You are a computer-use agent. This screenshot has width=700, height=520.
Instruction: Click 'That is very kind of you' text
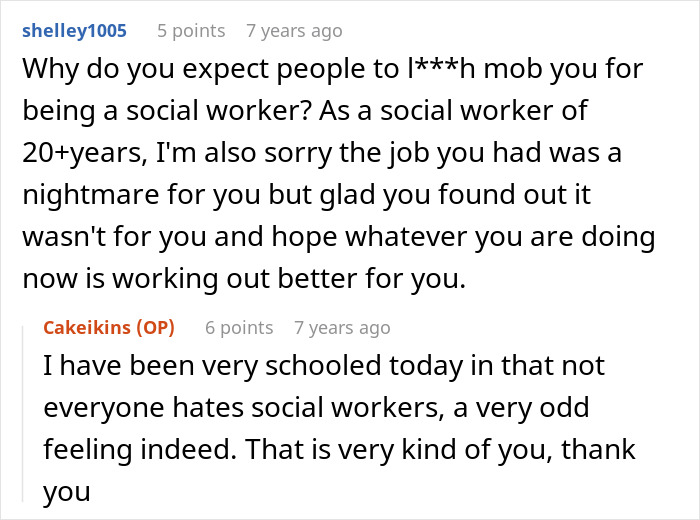tap(396, 449)
